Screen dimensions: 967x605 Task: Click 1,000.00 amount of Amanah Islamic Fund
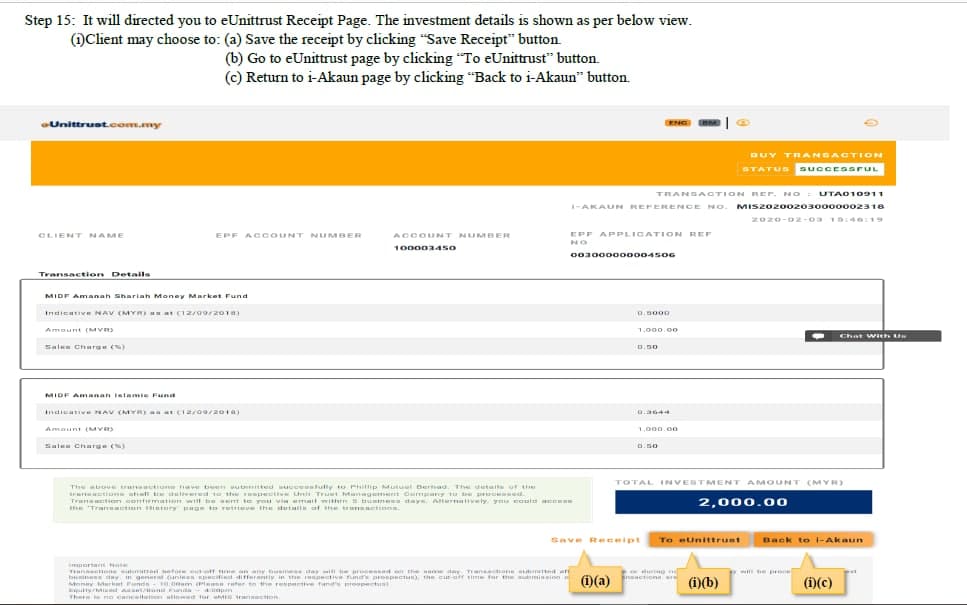[x=657, y=429]
